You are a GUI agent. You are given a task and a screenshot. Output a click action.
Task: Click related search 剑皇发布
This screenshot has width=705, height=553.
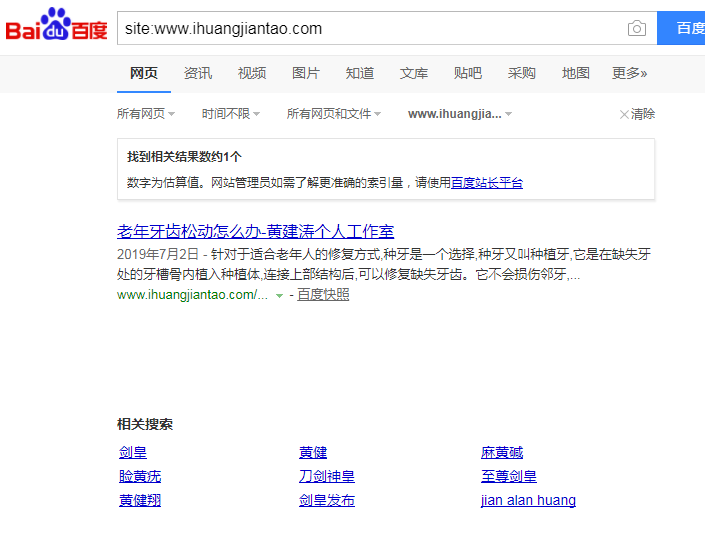click(x=327, y=500)
